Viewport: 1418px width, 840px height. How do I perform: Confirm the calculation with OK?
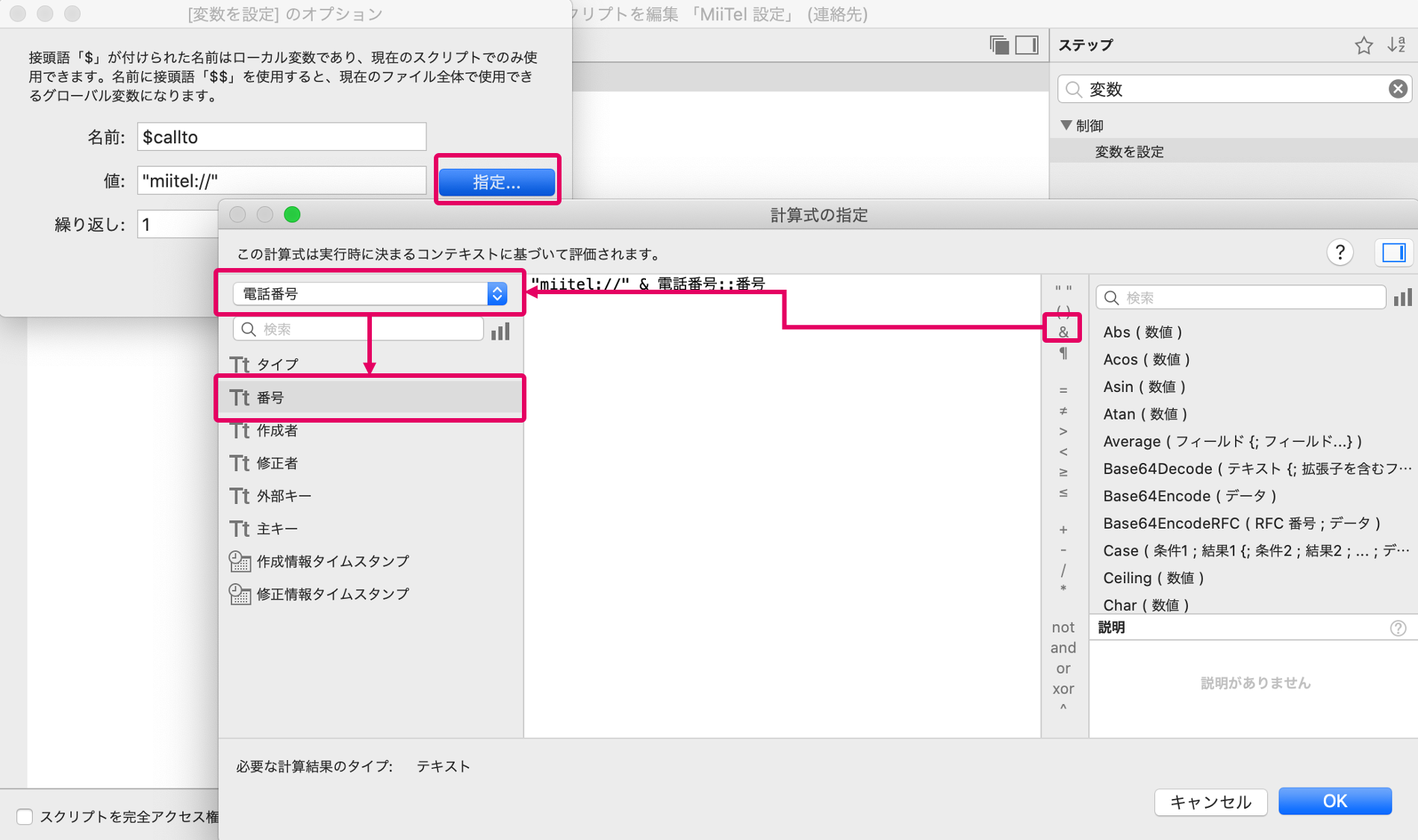click(1334, 801)
